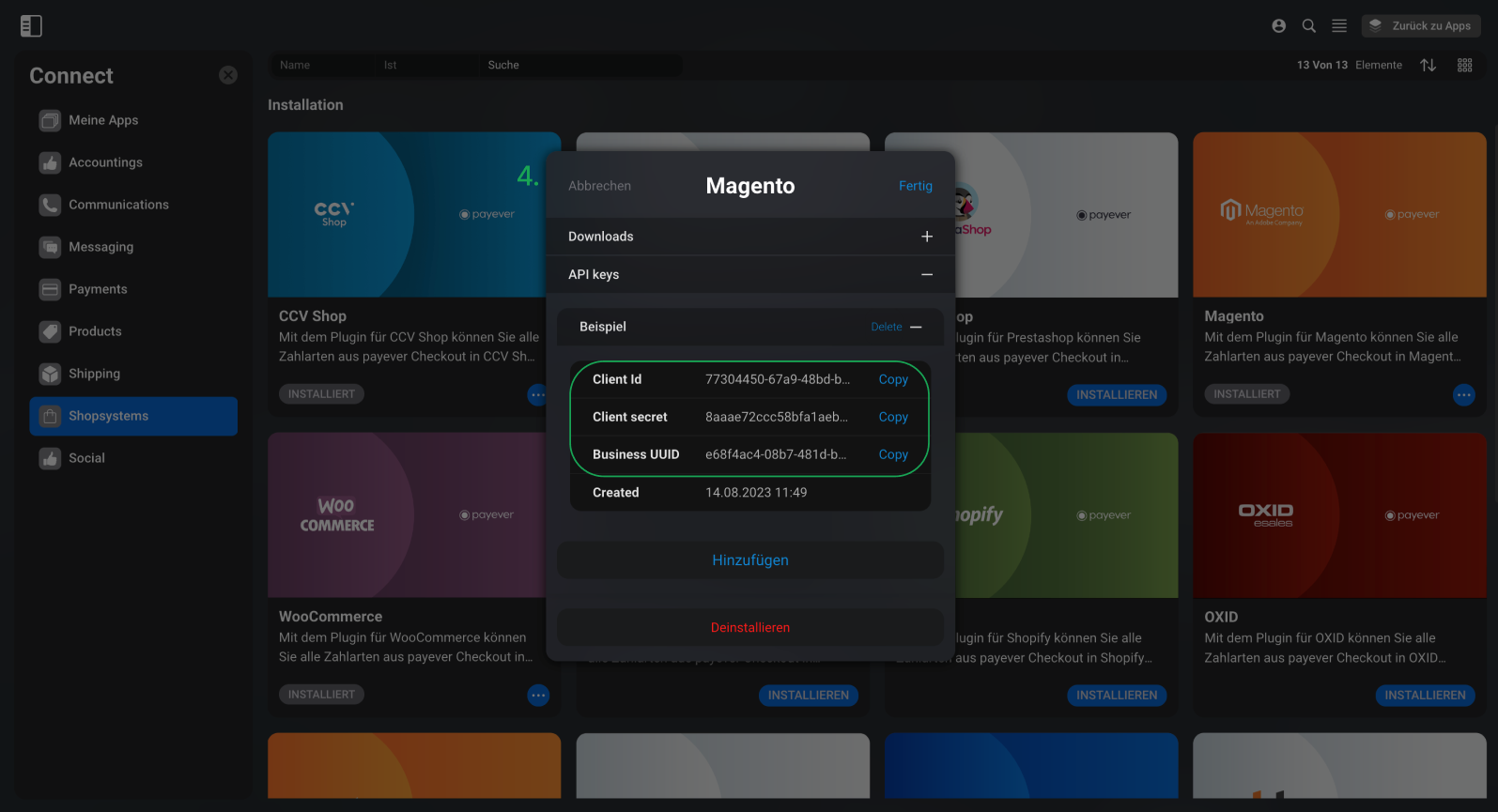The height and width of the screenshot is (812, 1498).
Task: Expand the Downloads section with plus
Action: point(927,237)
